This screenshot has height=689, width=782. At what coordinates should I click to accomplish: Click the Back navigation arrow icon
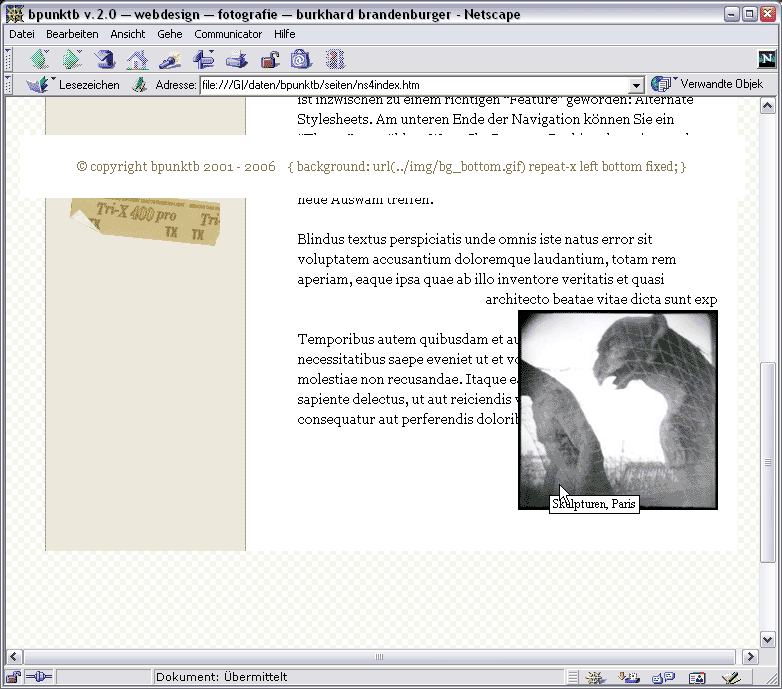(39, 60)
